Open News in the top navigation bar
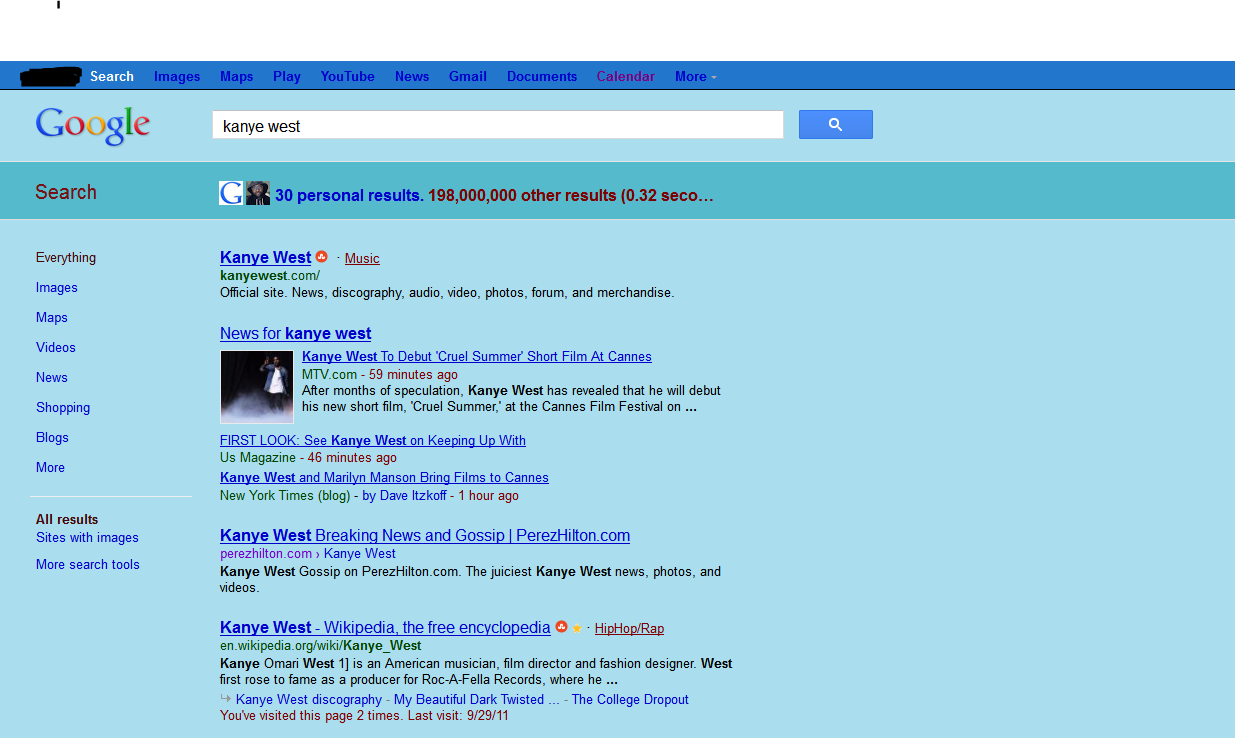1235x738 pixels. 412,76
